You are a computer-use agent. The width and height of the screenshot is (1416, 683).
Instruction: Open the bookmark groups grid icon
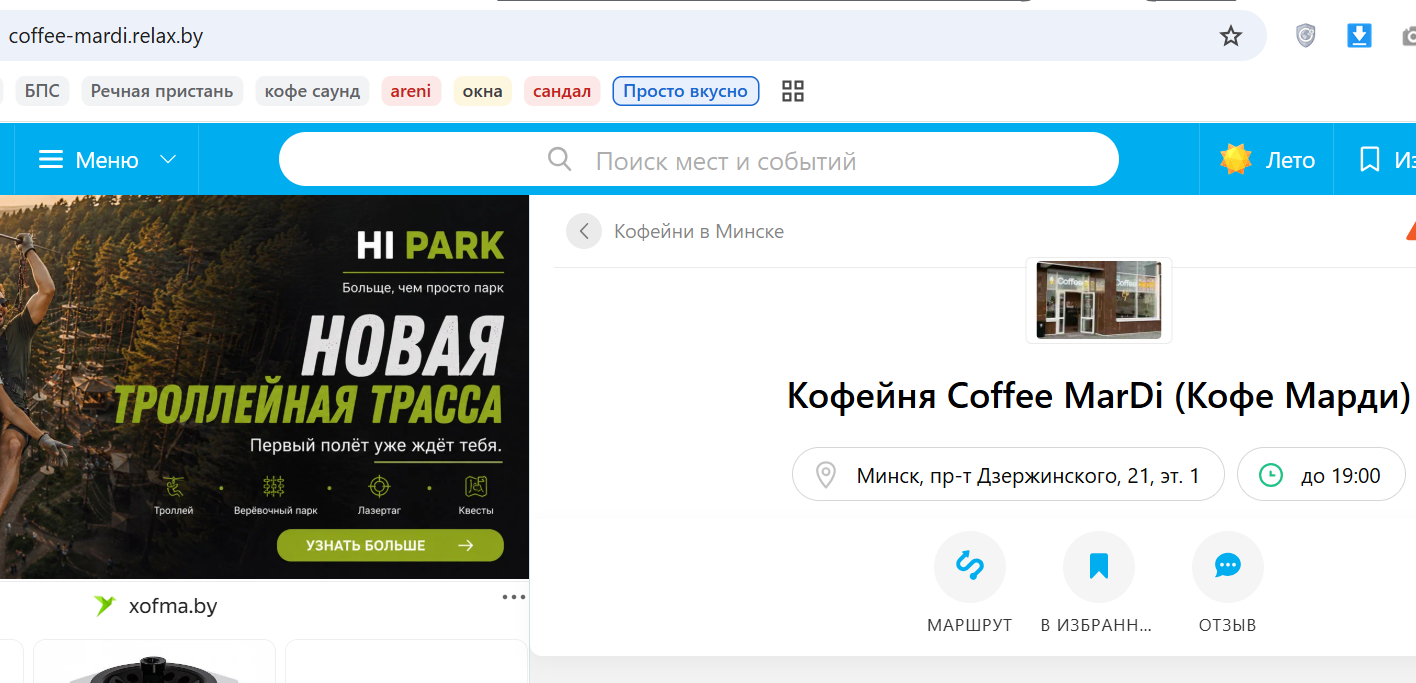[793, 91]
